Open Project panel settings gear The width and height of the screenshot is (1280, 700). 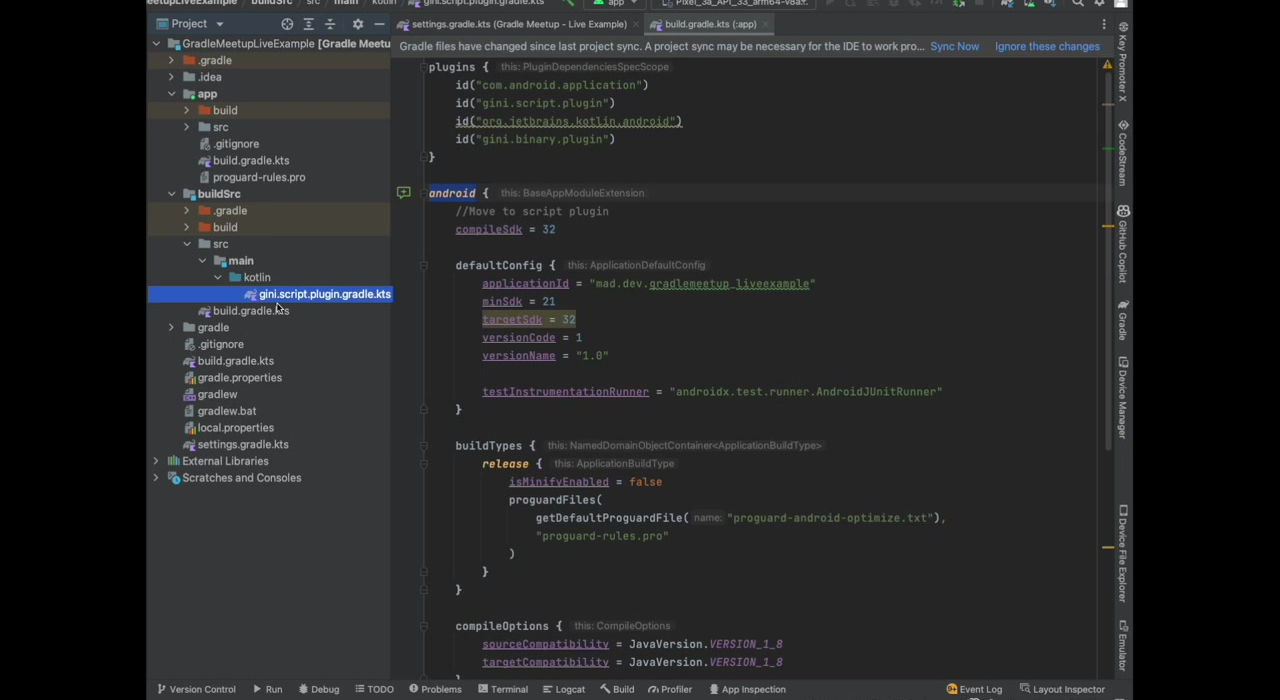click(x=357, y=24)
